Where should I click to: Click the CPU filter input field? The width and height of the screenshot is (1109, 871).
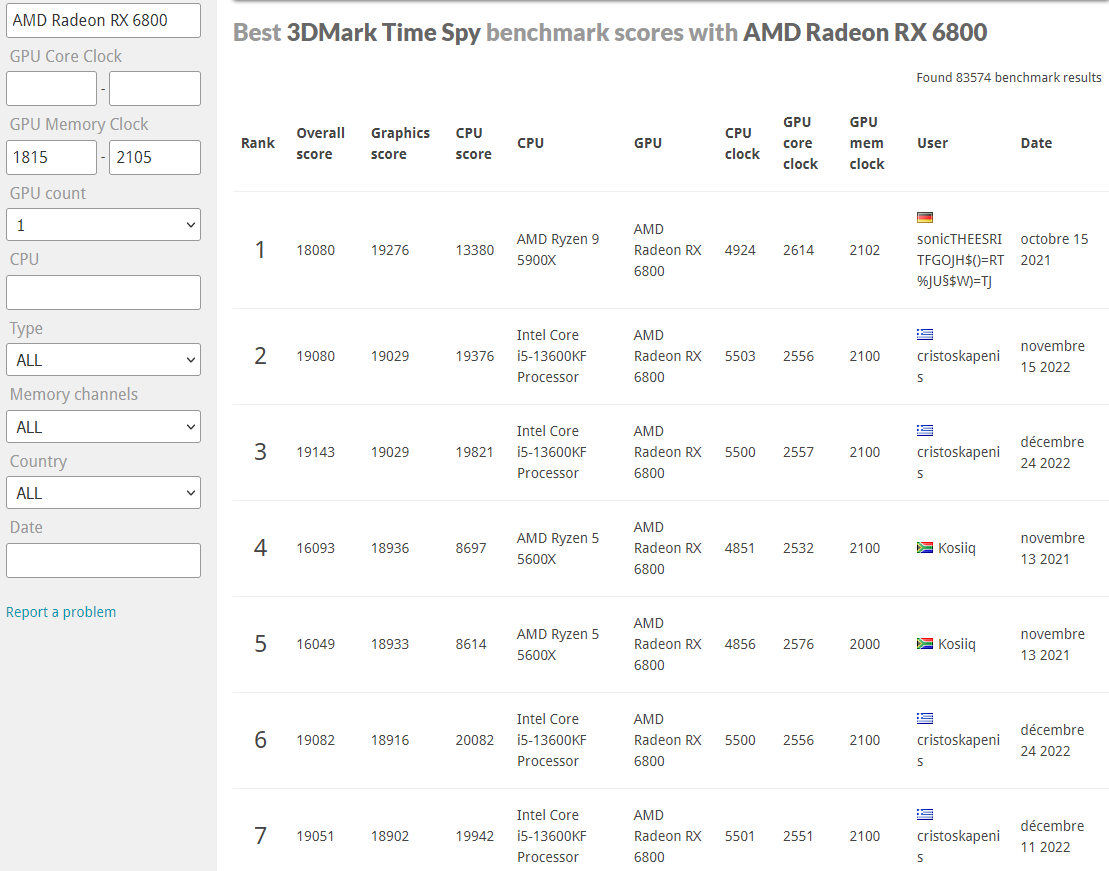(103, 292)
